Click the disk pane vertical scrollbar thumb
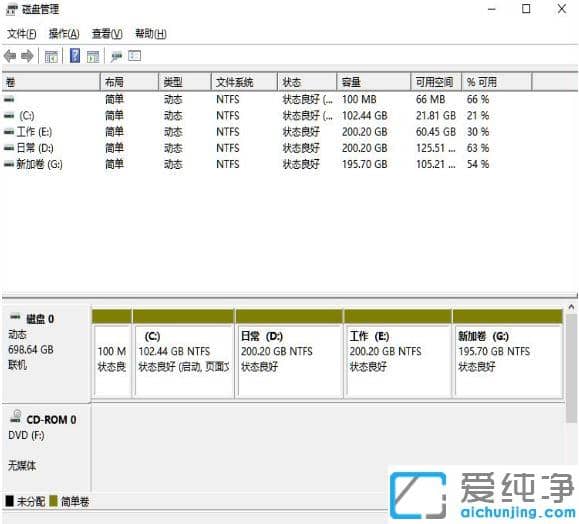Image resolution: width=579 pixels, height=524 pixels. (572, 368)
